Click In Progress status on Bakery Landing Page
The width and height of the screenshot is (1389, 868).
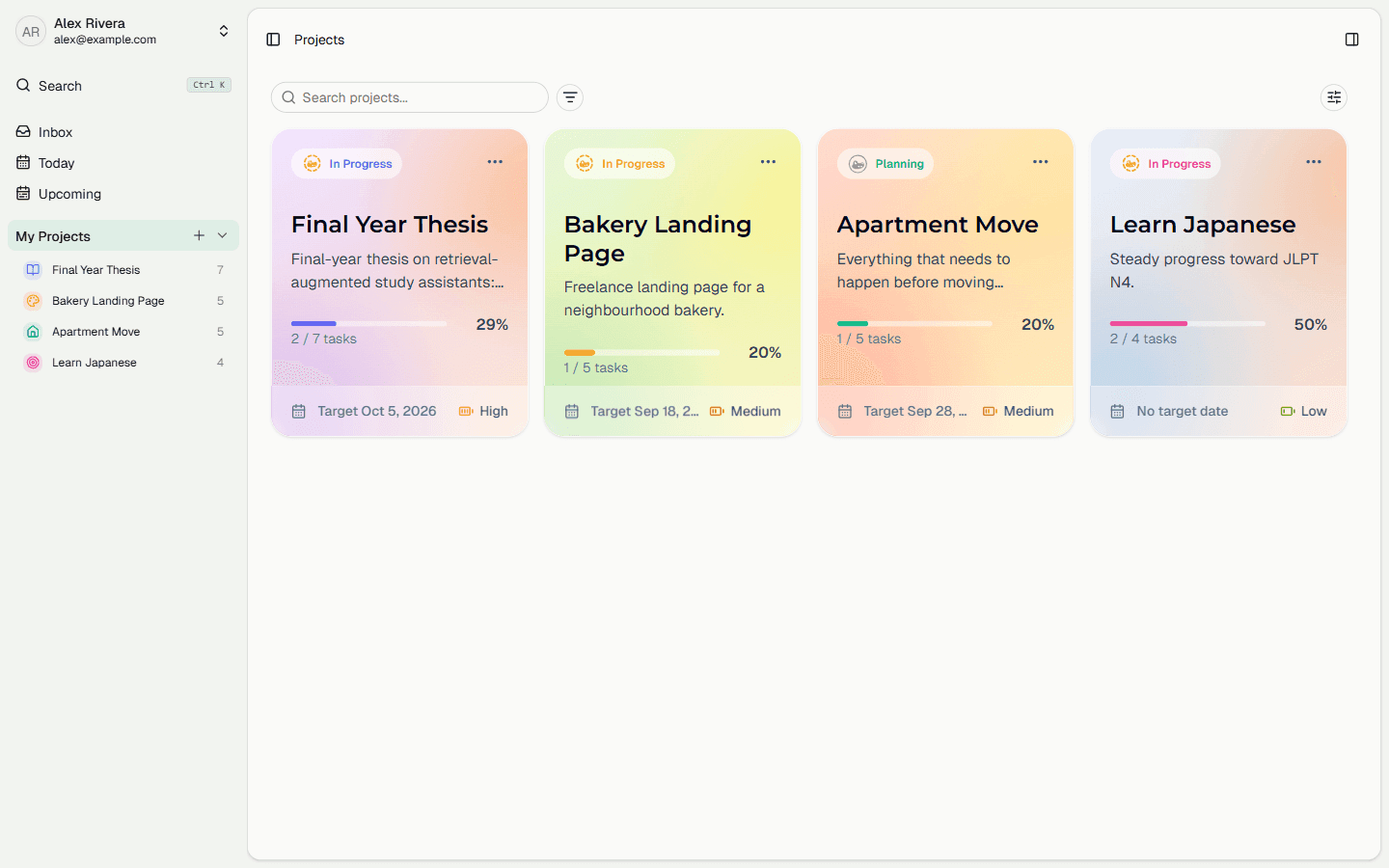click(x=620, y=164)
